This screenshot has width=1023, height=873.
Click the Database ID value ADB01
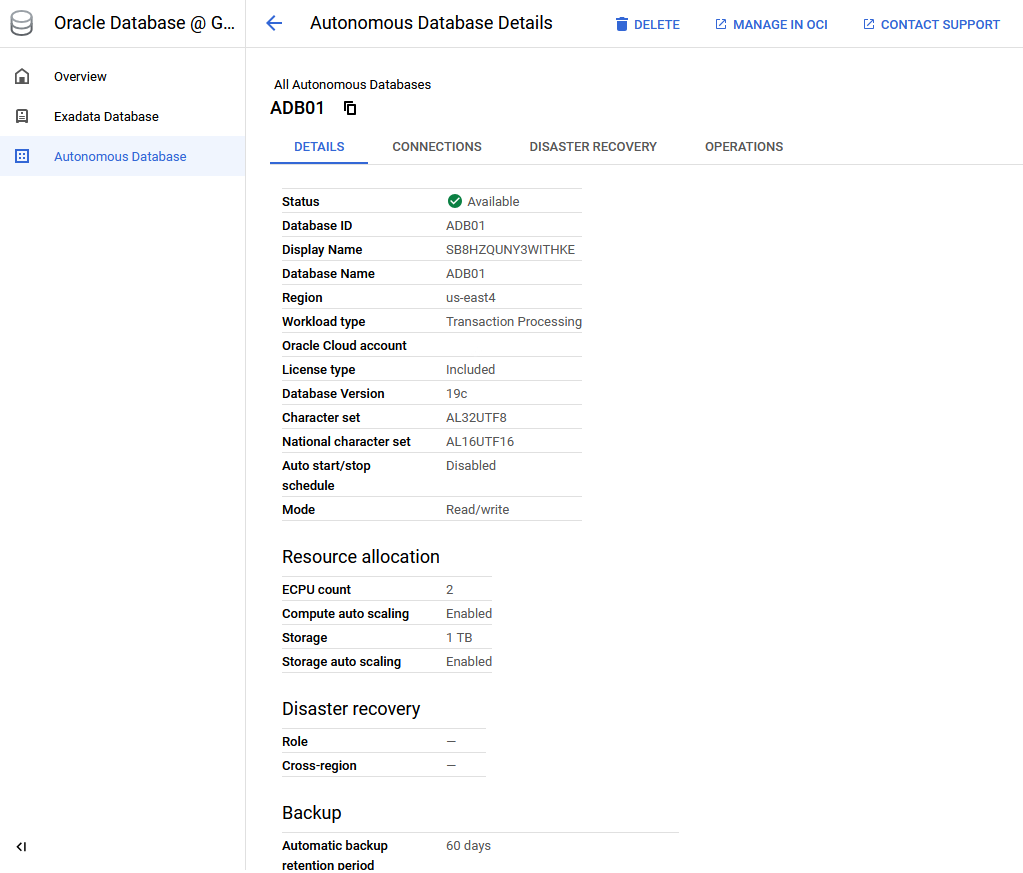tap(465, 226)
